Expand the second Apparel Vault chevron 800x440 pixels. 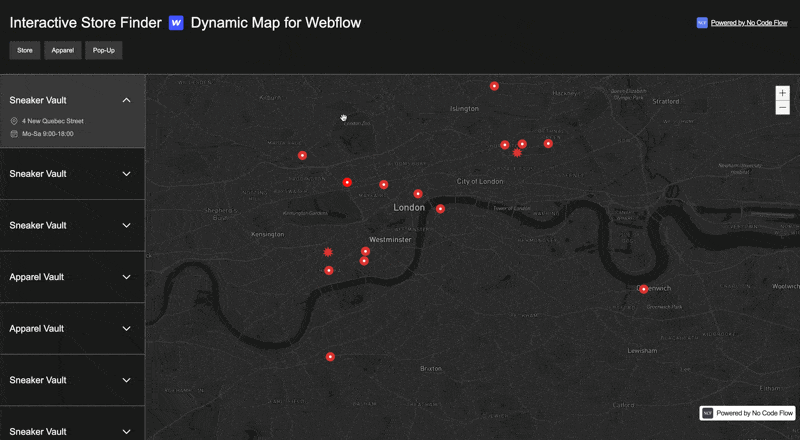tap(127, 328)
